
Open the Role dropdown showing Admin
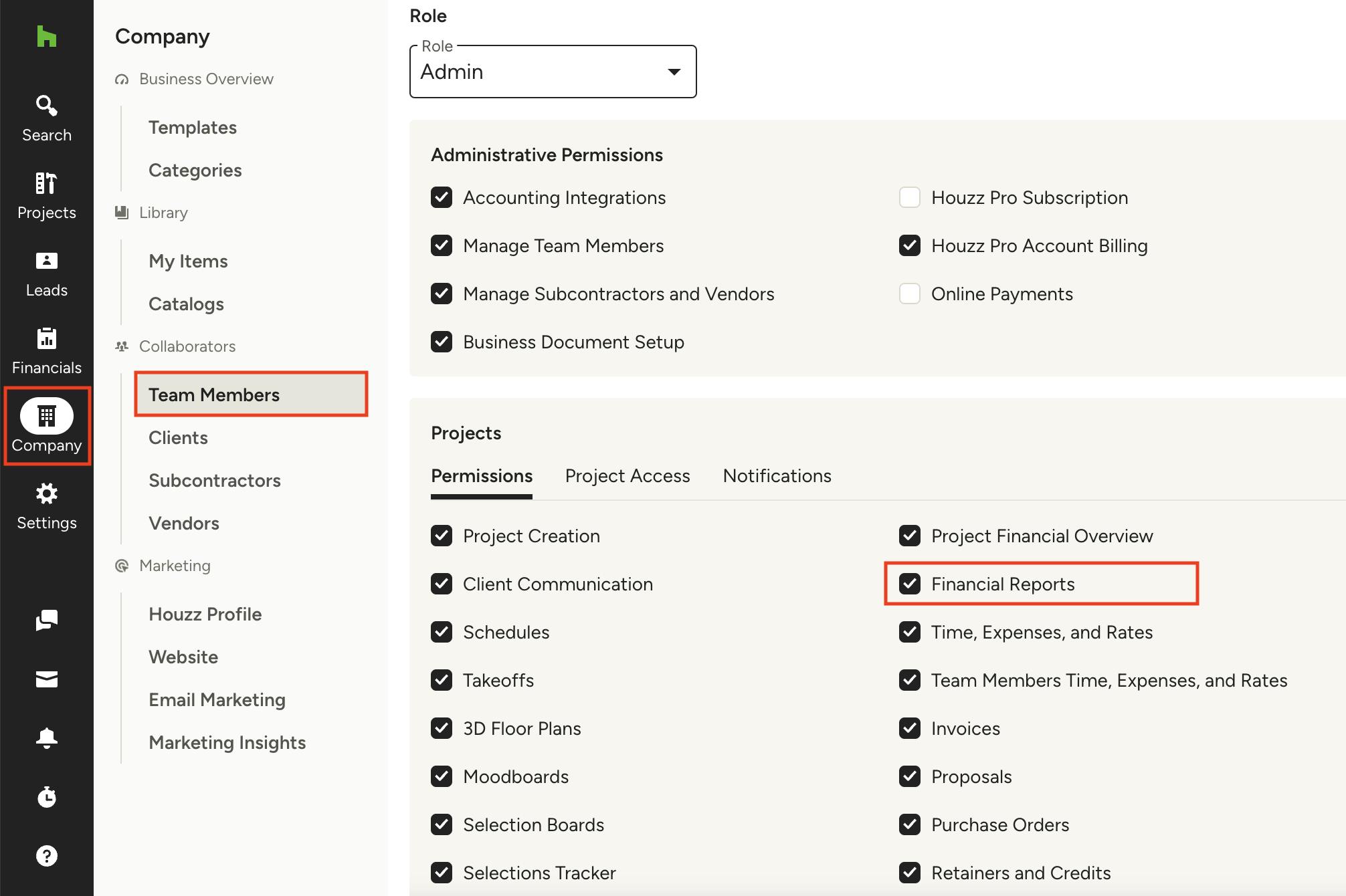click(x=553, y=72)
